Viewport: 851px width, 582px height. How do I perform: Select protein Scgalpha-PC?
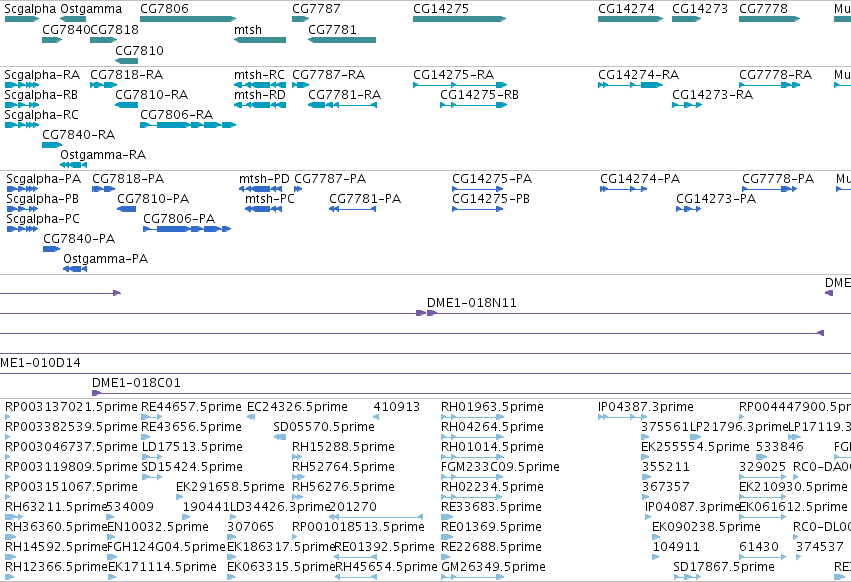(x=43, y=219)
